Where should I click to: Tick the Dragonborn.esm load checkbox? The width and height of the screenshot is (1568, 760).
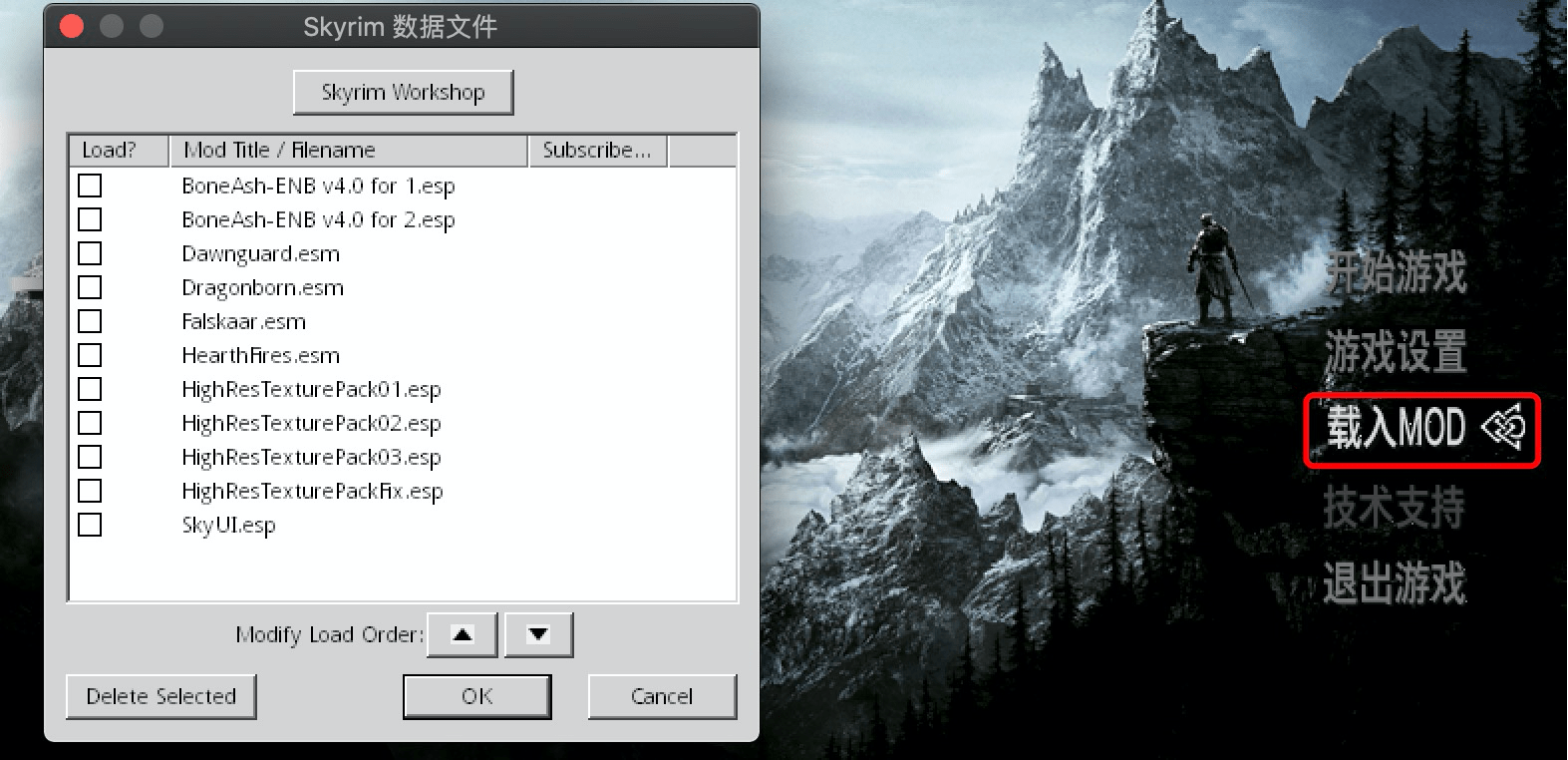(x=90, y=287)
